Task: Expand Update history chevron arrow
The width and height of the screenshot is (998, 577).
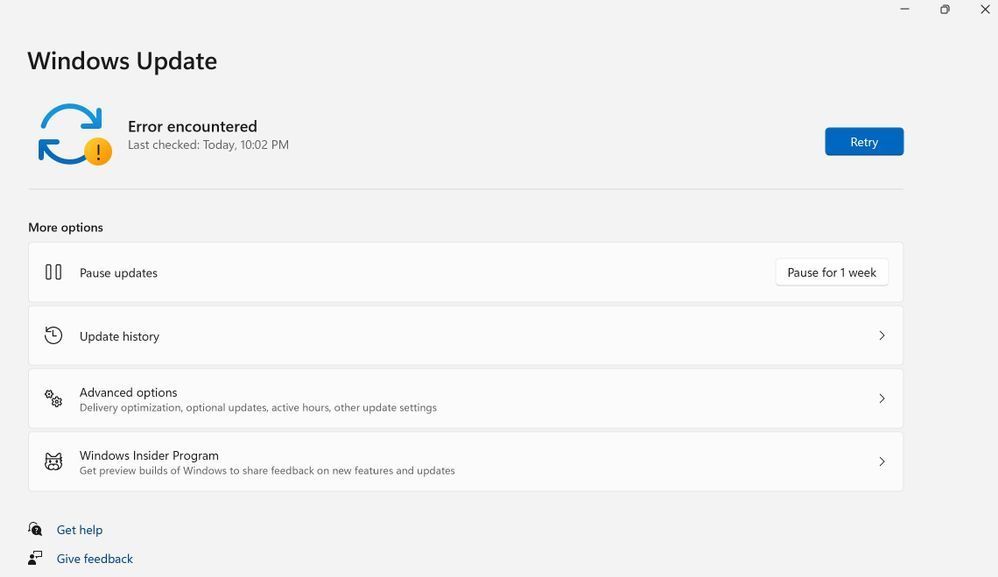Action: [x=881, y=336]
